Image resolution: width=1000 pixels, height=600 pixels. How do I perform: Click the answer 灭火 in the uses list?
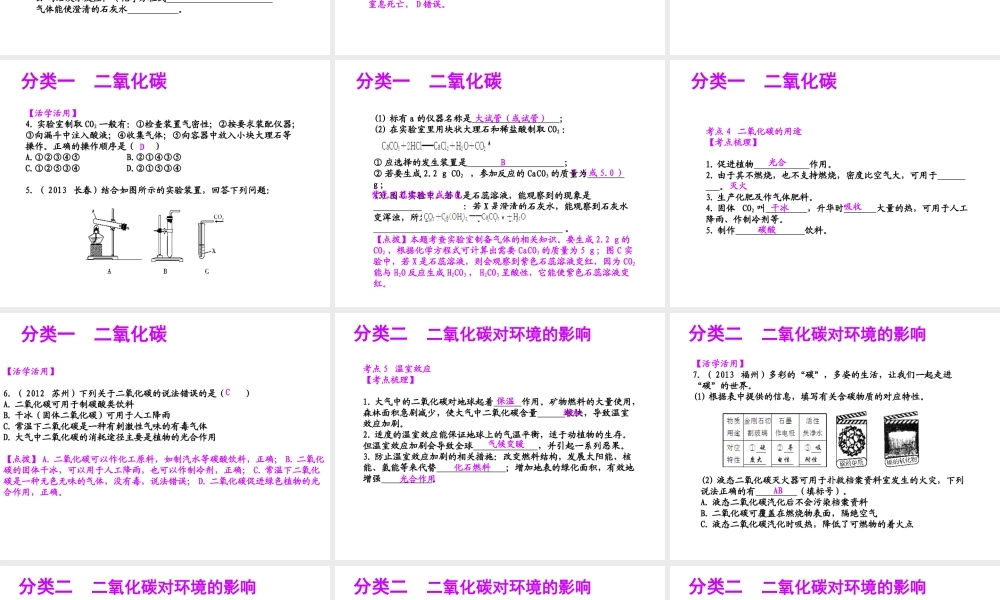coord(738,186)
